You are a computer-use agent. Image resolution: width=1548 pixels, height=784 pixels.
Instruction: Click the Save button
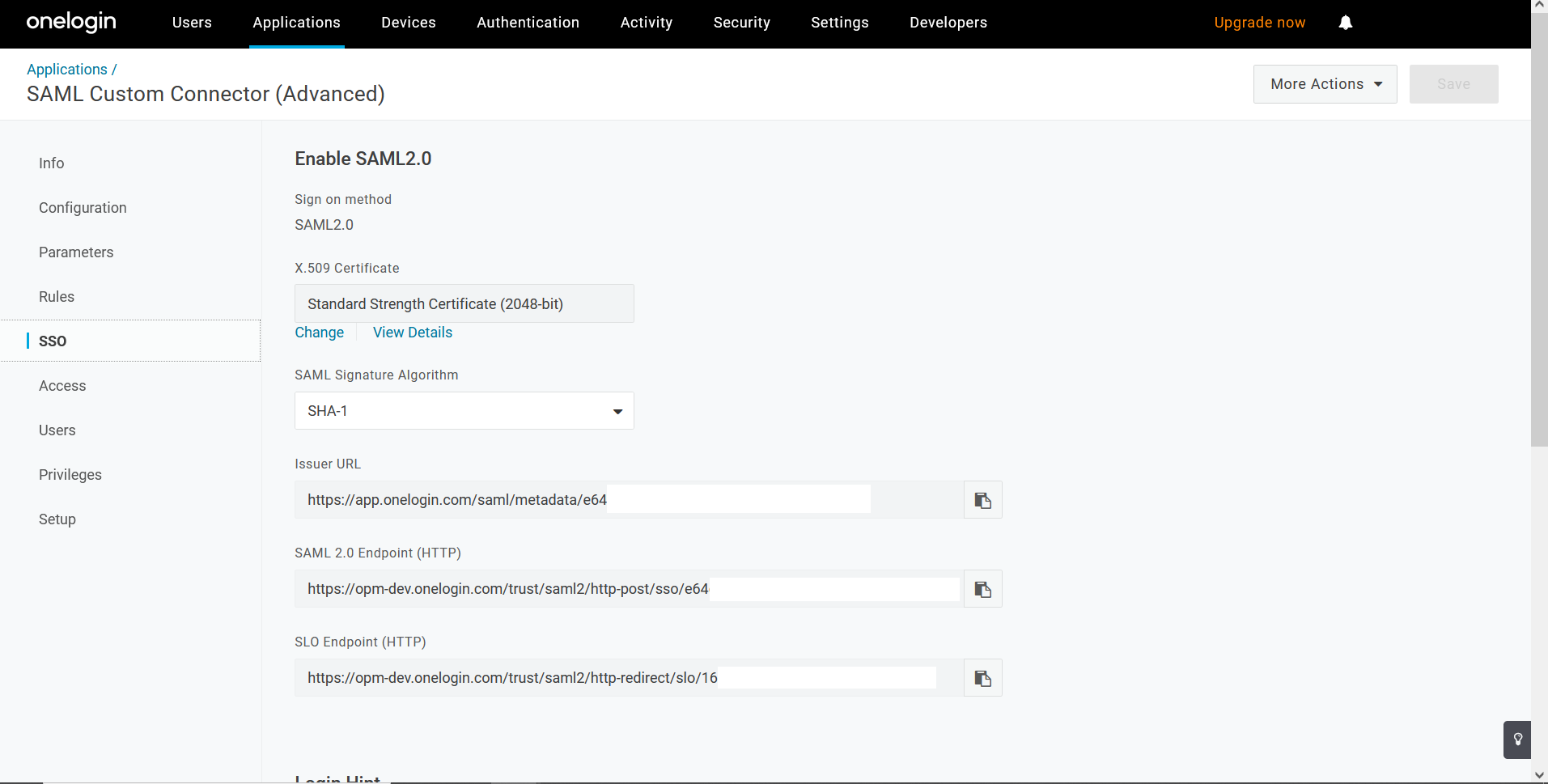click(1454, 84)
